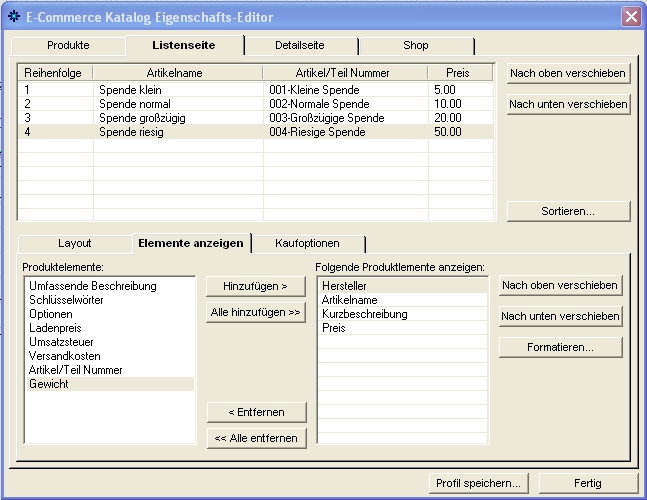Close the Eigenschafts-Editor window
The height and width of the screenshot is (500, 647).
(630, 17)
